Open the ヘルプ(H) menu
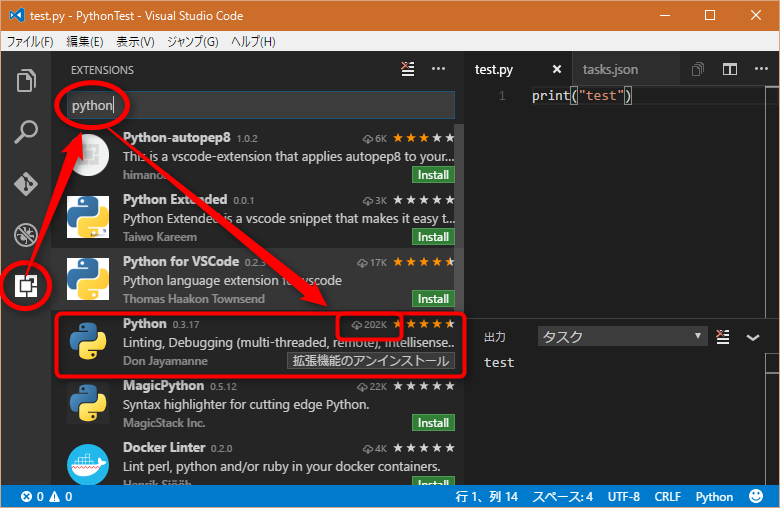 pos(253,42)
